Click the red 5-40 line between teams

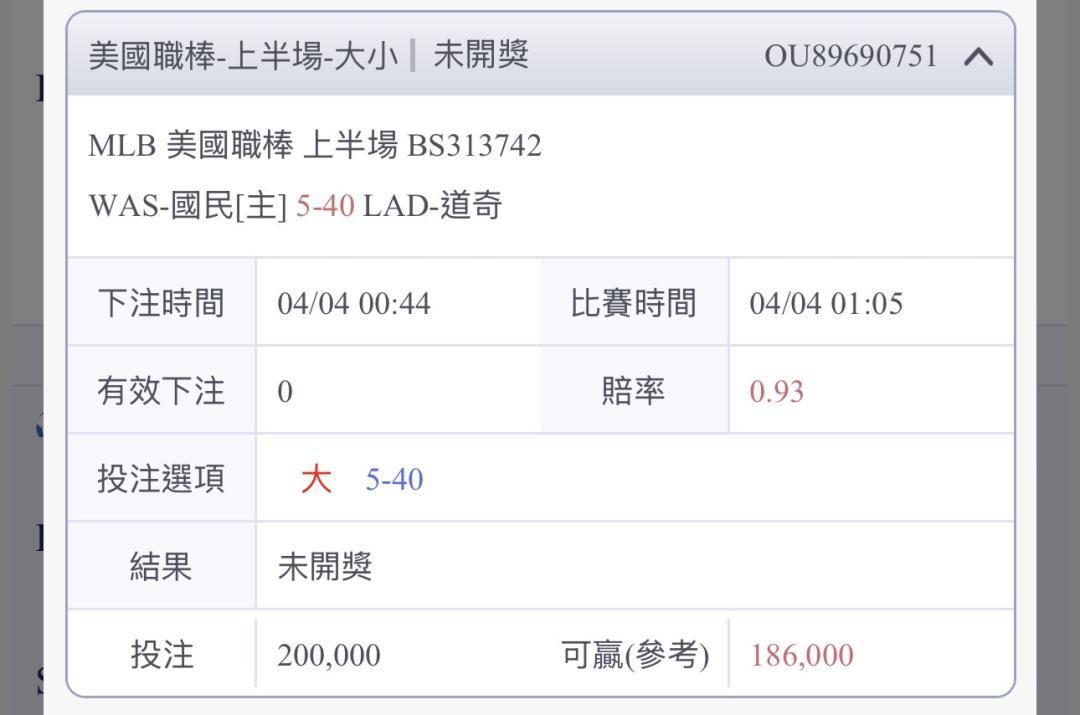click(x=325, y=207)
